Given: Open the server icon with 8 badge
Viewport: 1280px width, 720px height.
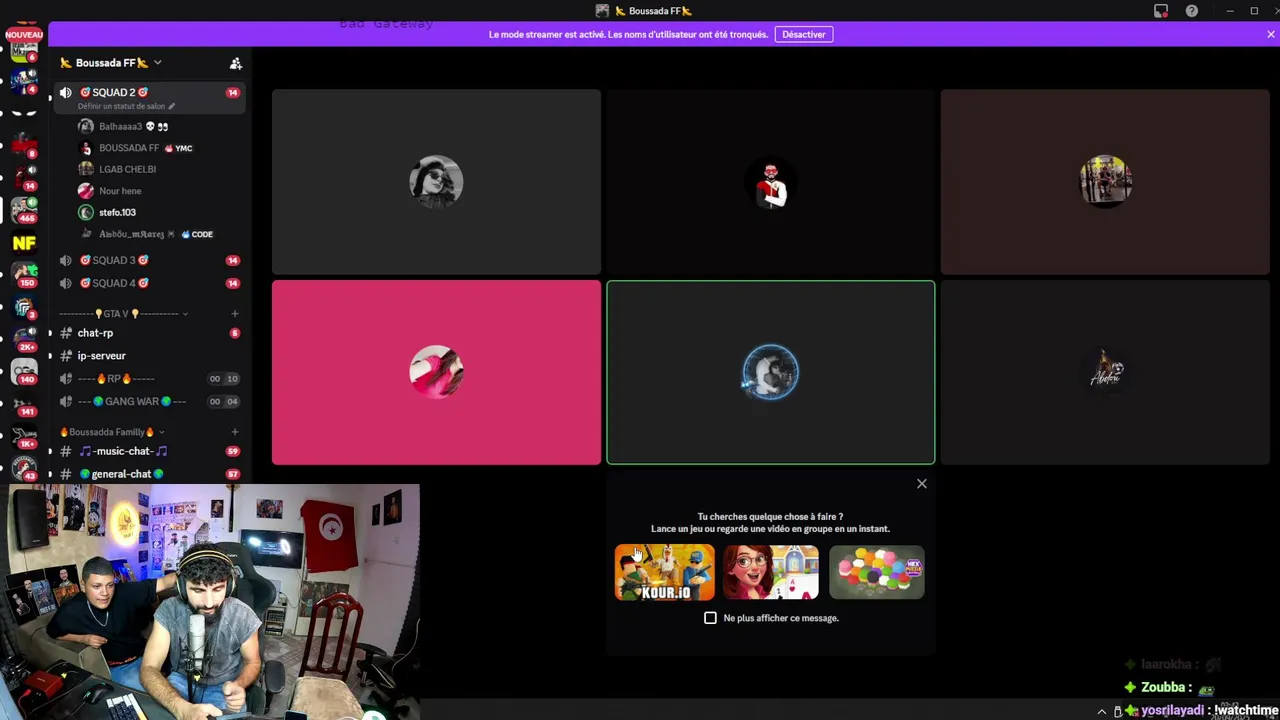Looking at the screenshot, I should 24,145.
